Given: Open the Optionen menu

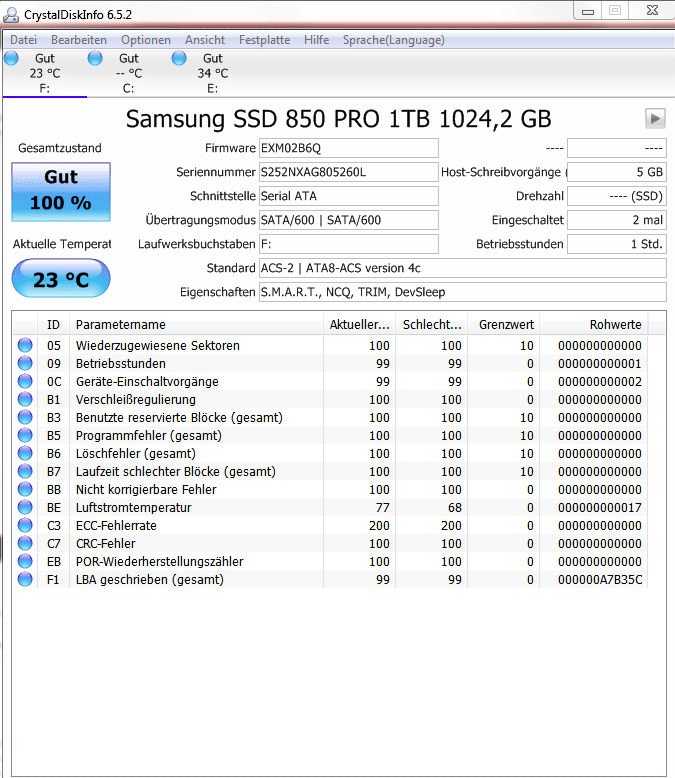Looking at the screenshot, I should (x=146, y=40).
